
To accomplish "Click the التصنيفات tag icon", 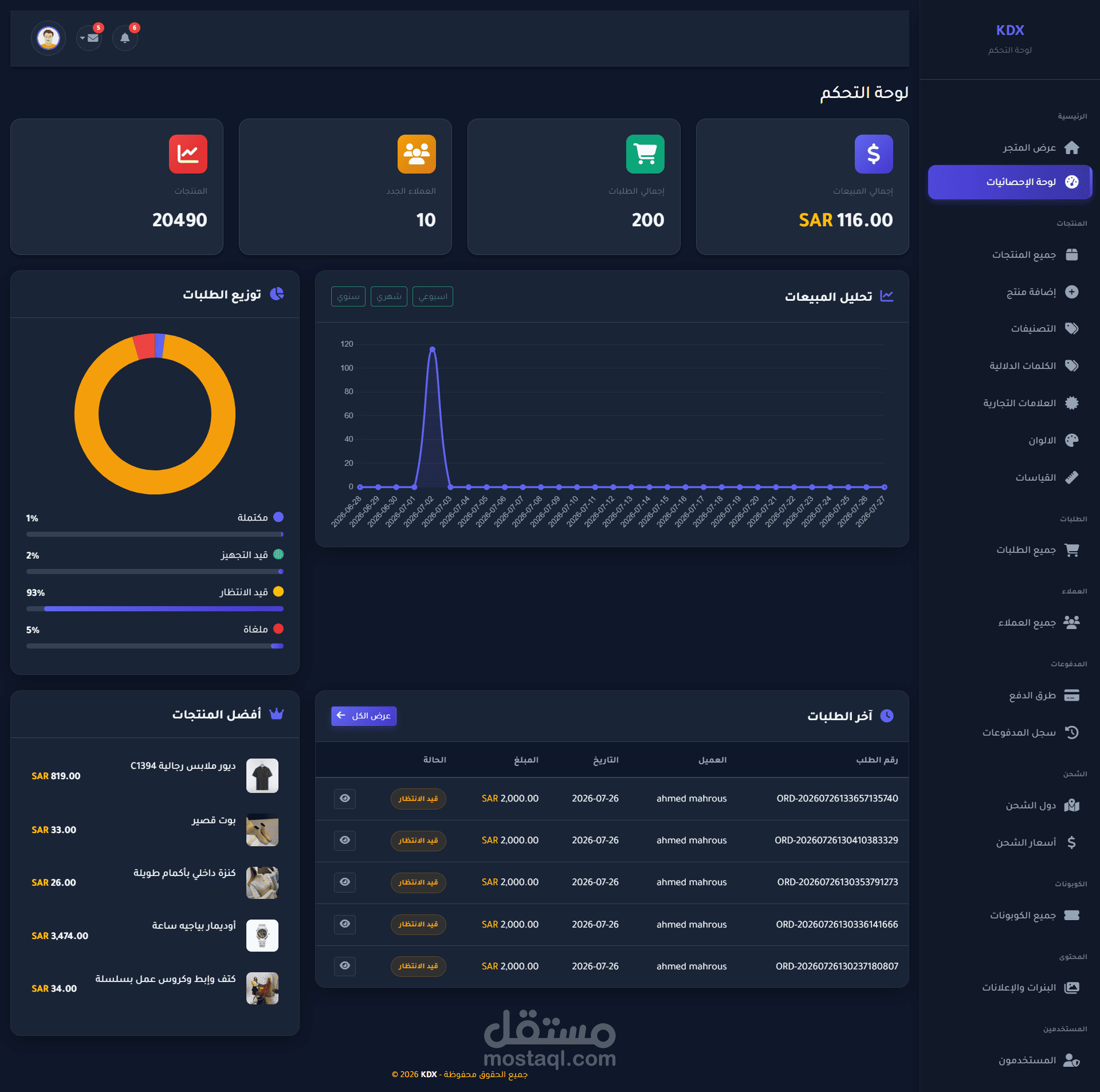I will pos(1071,328).
